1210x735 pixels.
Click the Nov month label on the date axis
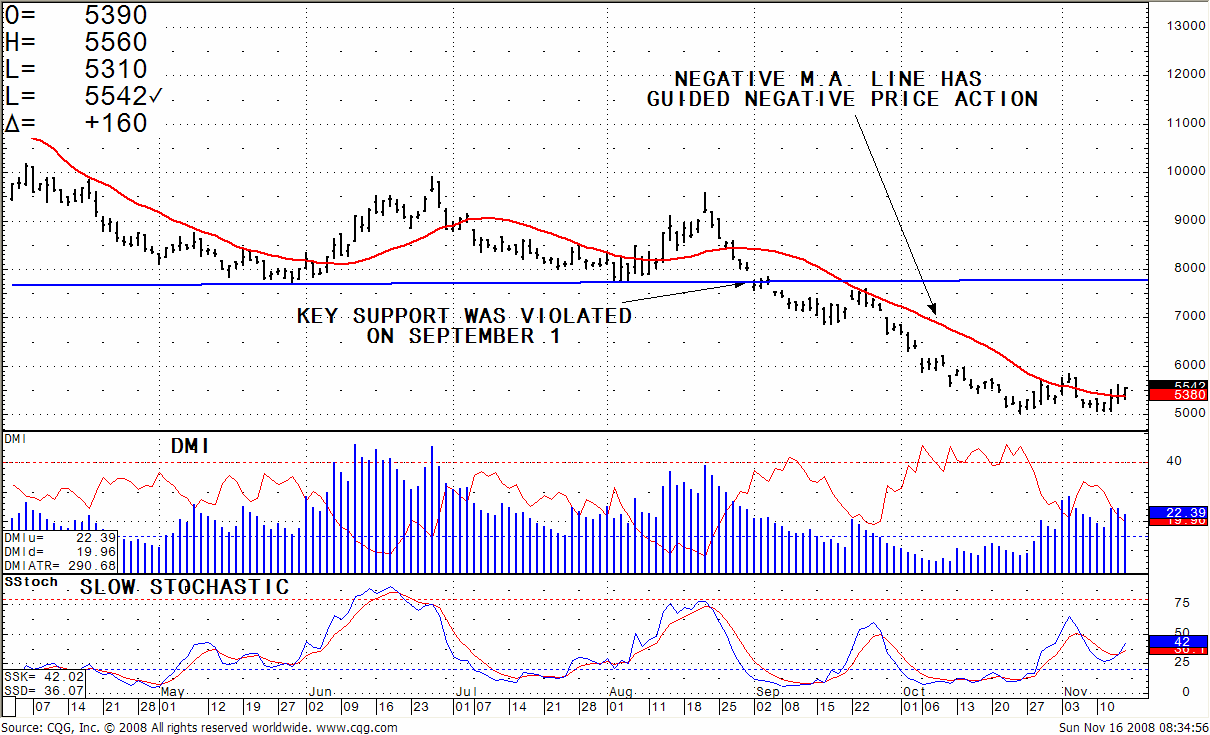(x=1075, y=691)
